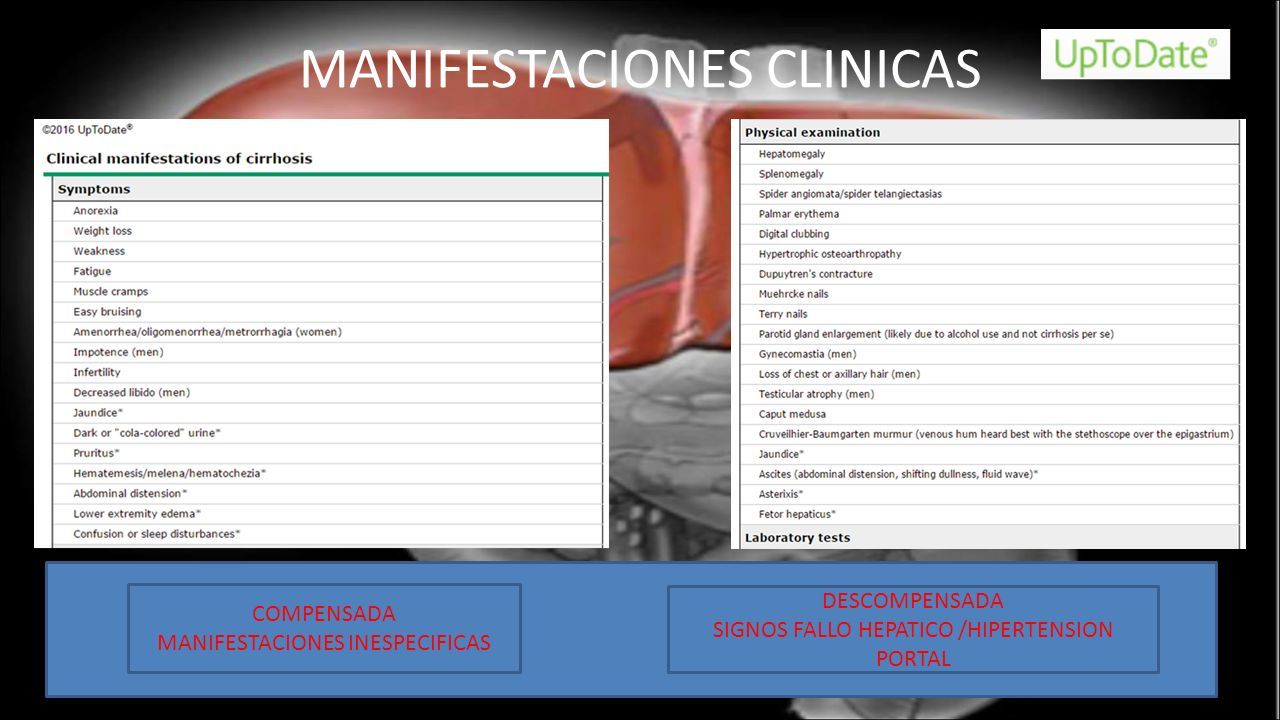Click the UpToDate logo

tap(1135, 54)
